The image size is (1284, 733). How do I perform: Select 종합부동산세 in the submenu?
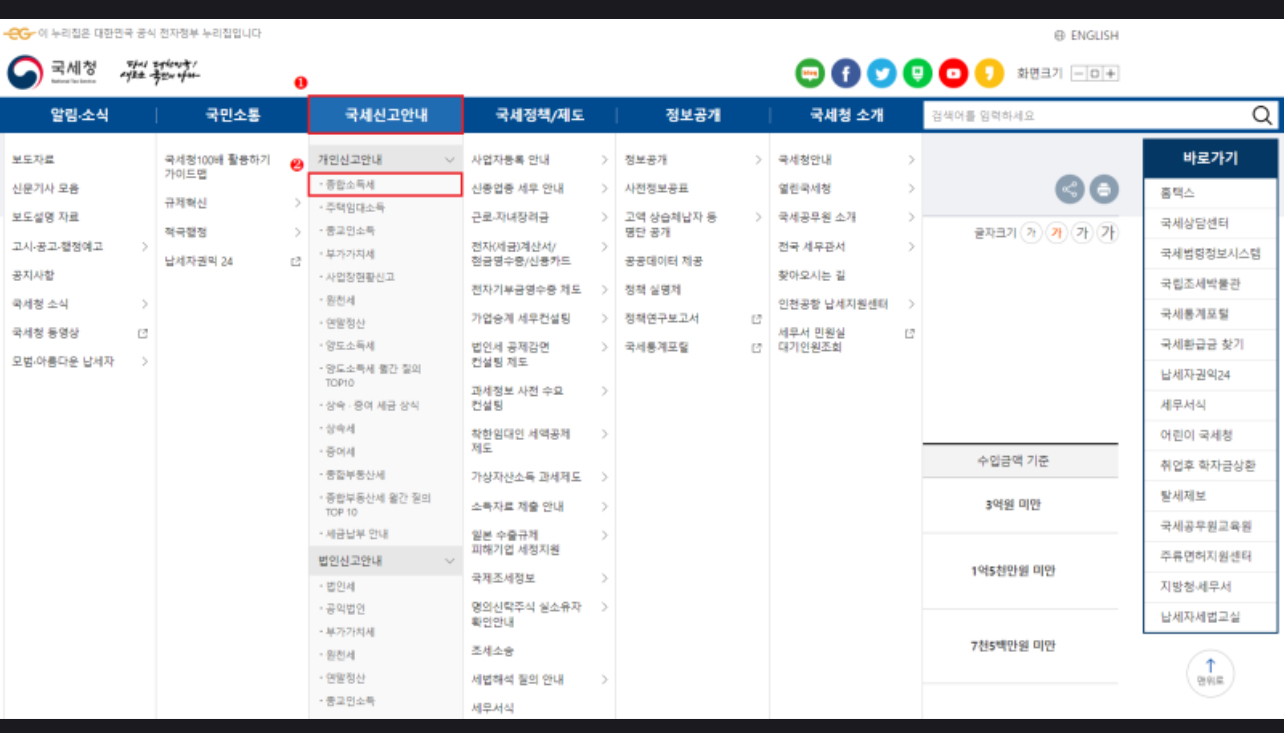pyautogui.click(x=354, y=474)
